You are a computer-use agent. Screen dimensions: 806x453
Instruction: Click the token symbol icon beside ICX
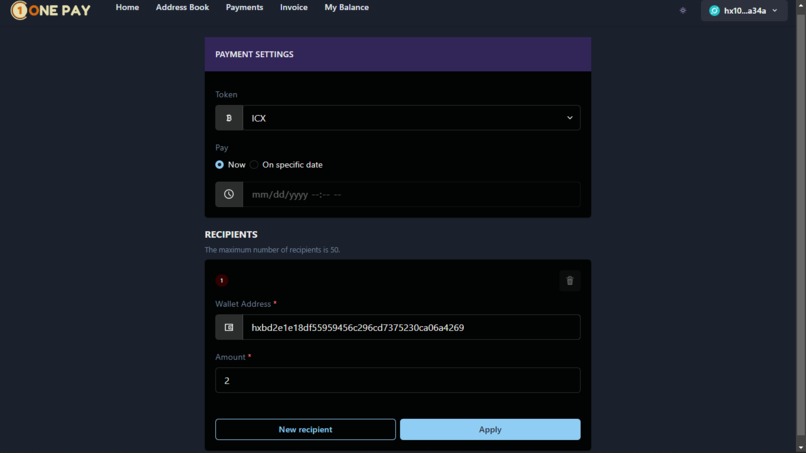coord(229,118)
